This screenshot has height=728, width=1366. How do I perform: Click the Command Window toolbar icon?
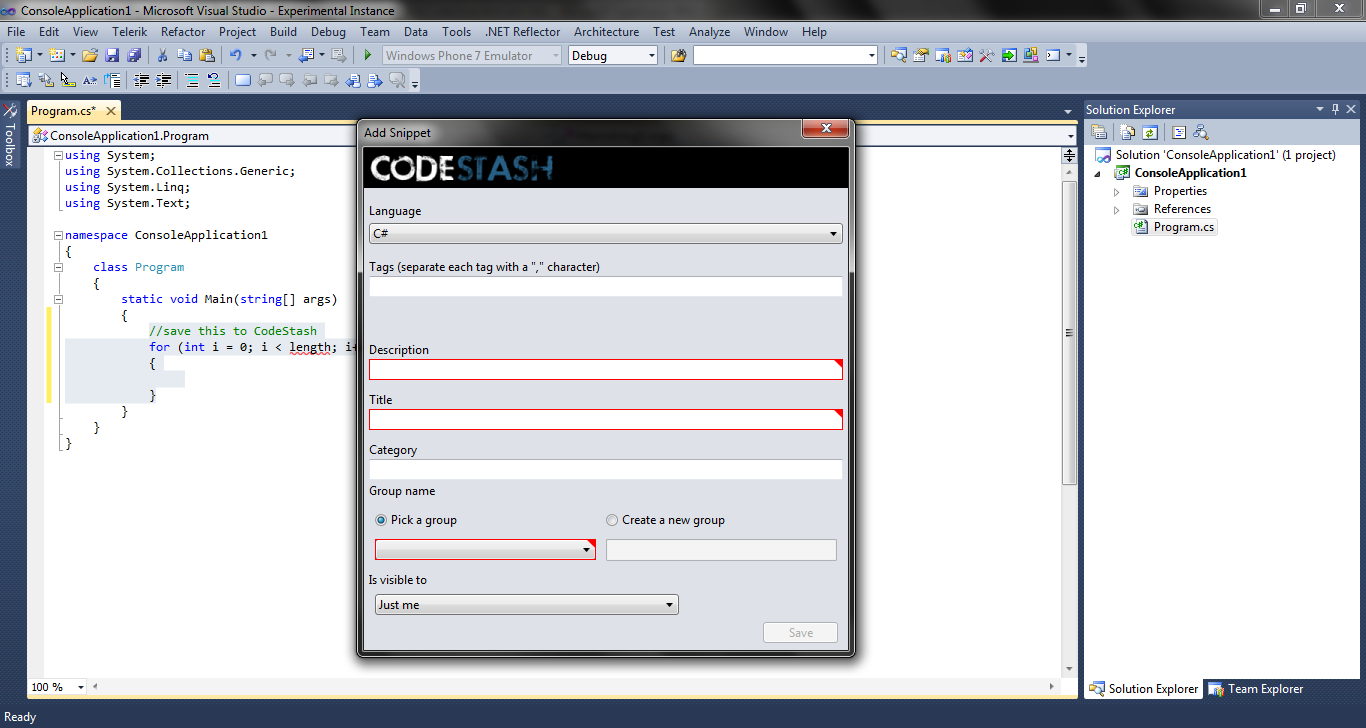[1053, 56]
